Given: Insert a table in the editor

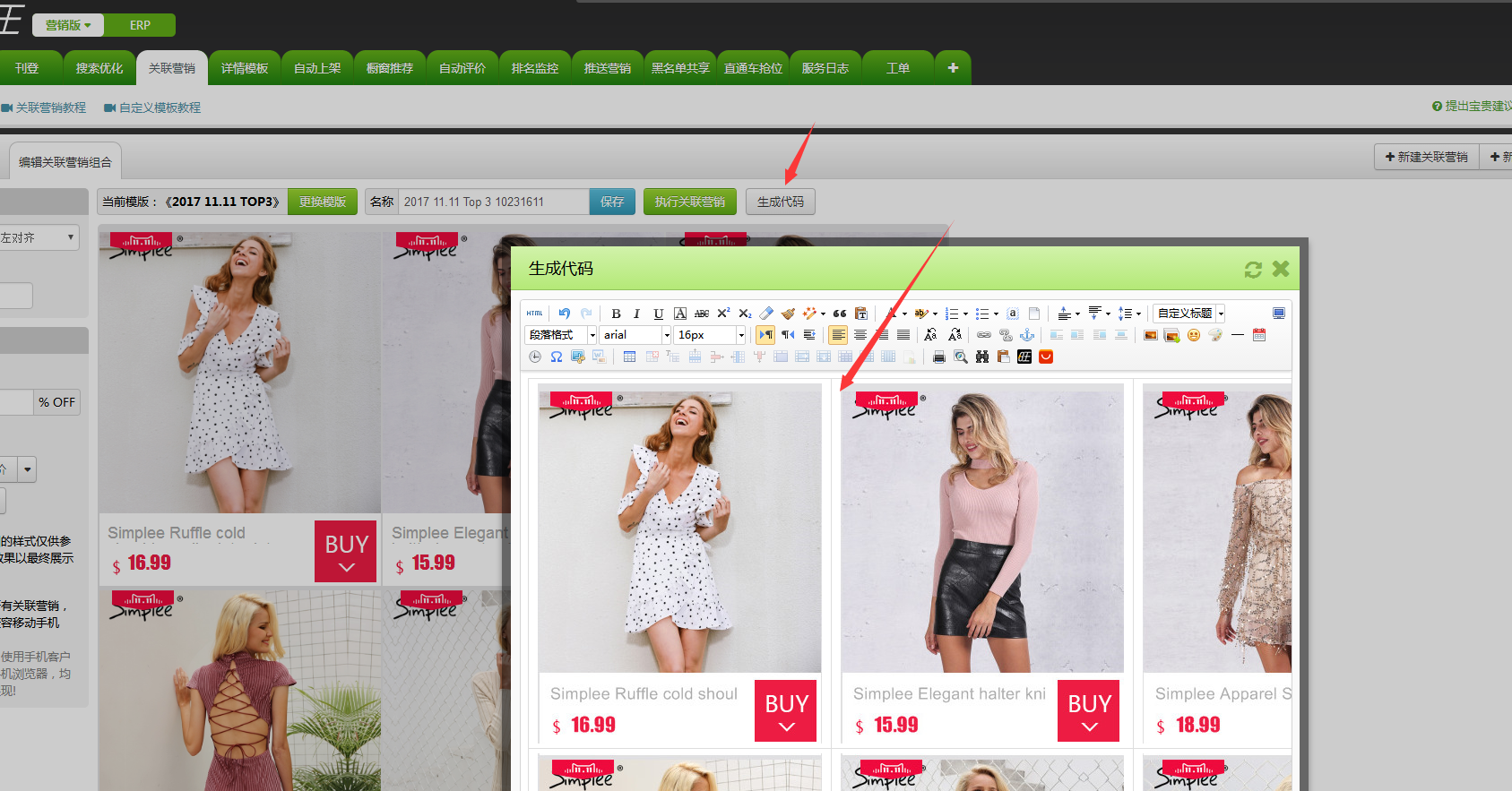Looking at the screenshot, I should point(629,357).
